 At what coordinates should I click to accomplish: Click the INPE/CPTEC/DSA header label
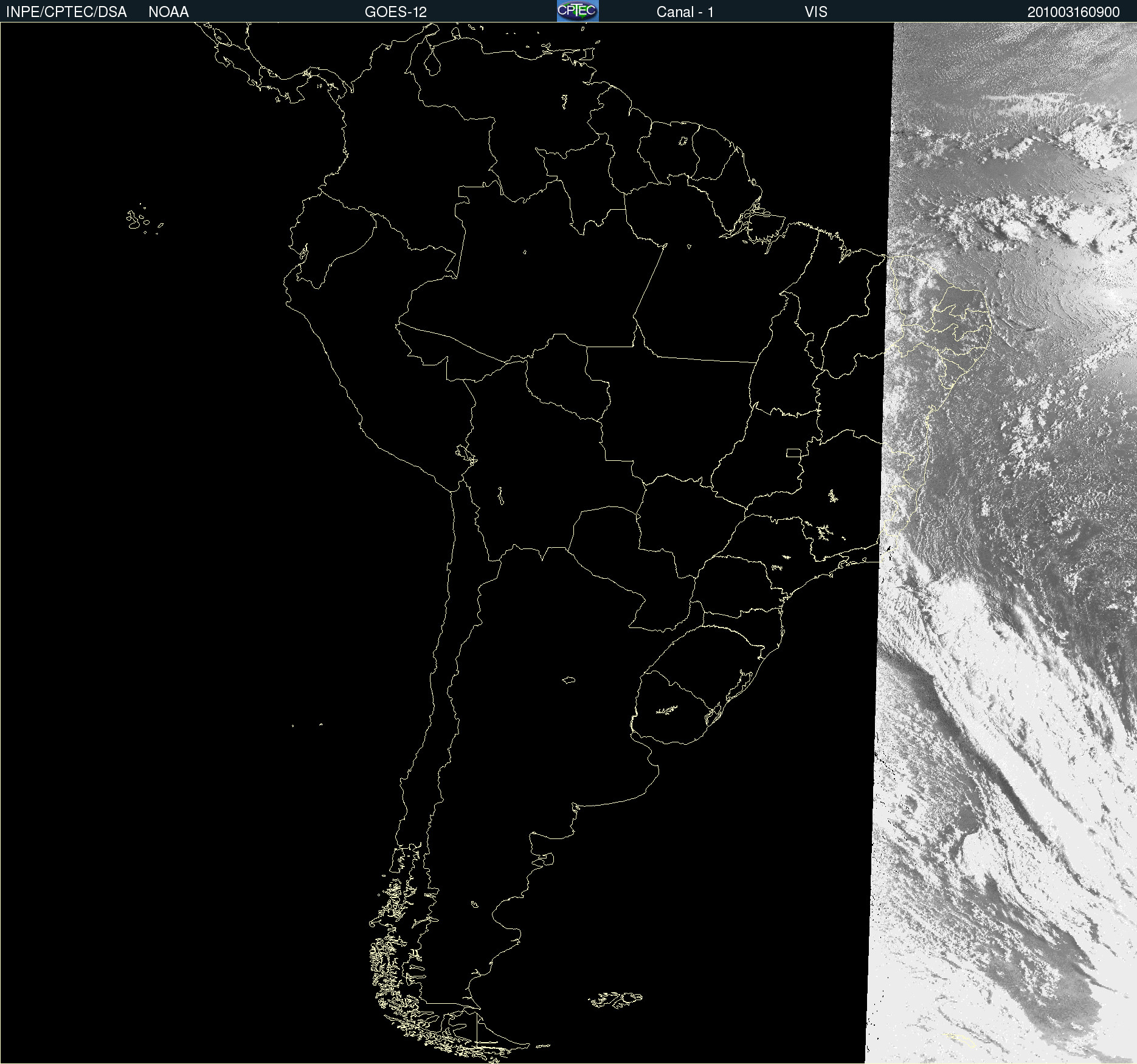click(x=66, y=12)
